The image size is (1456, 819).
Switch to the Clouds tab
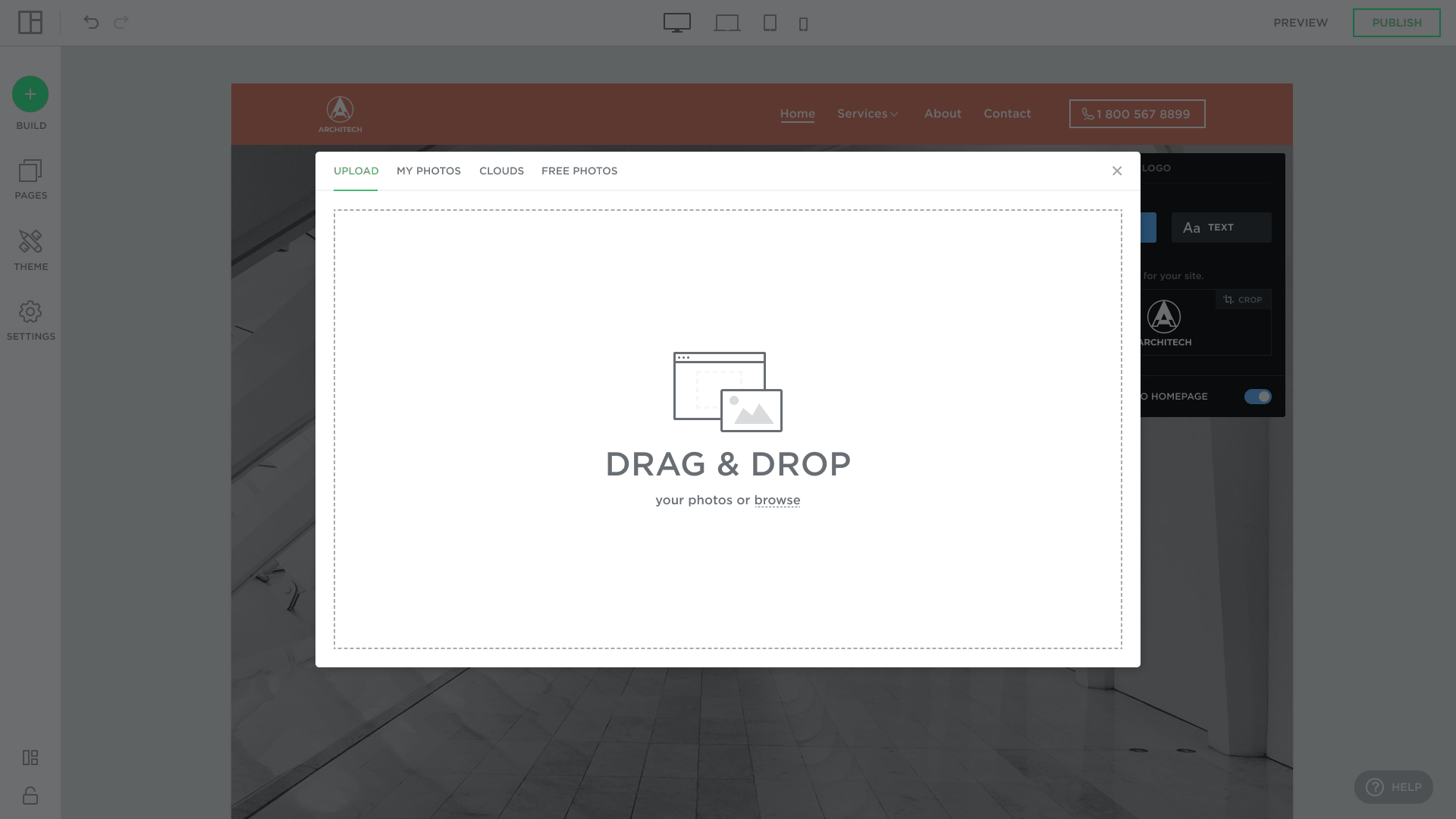[501, 171]
